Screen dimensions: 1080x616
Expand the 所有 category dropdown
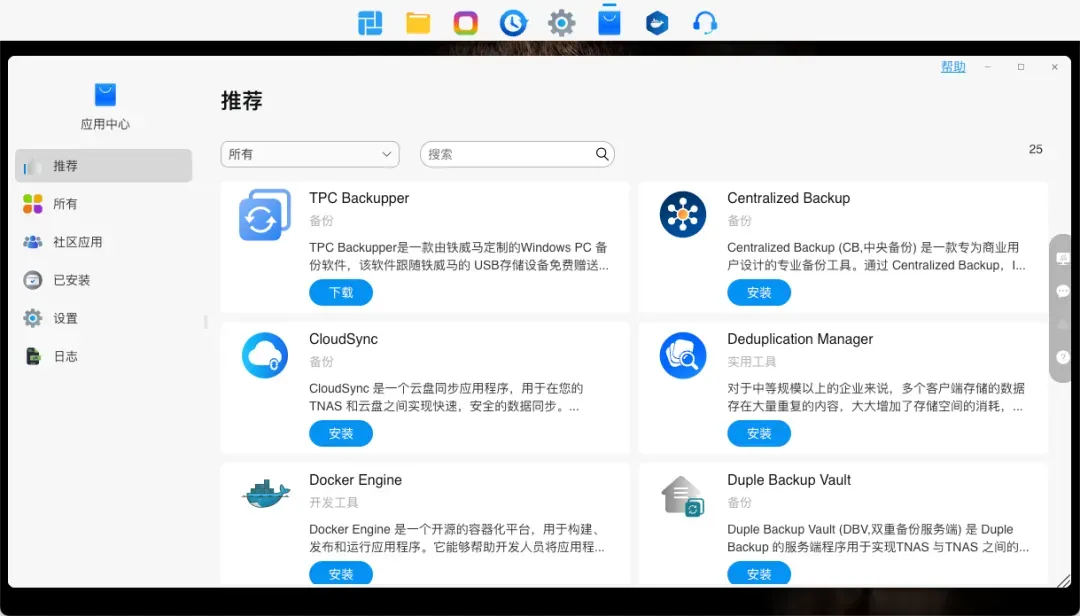[x=310, y=154]
